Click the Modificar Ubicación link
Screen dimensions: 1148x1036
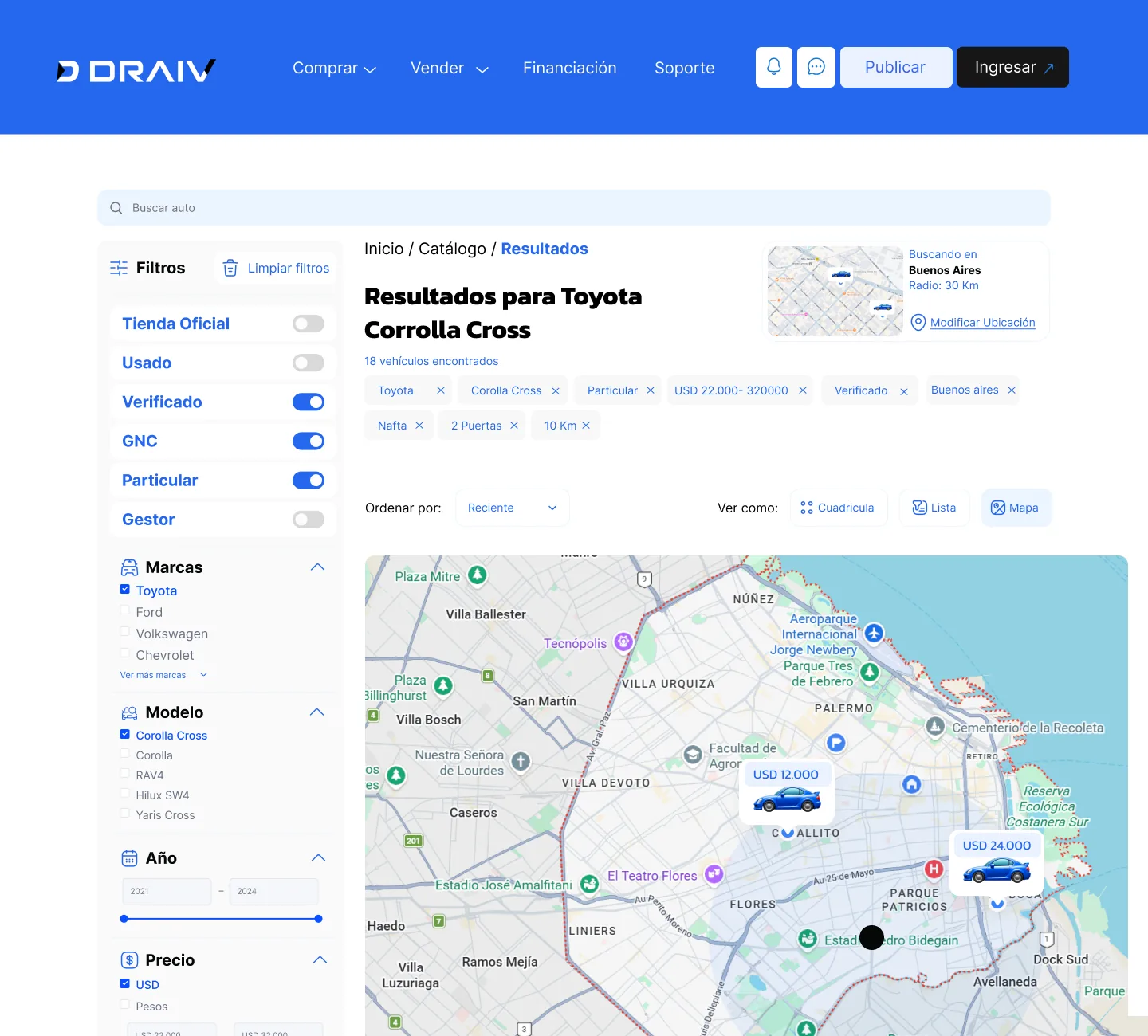pyautogui.click(x=982, y=322)
